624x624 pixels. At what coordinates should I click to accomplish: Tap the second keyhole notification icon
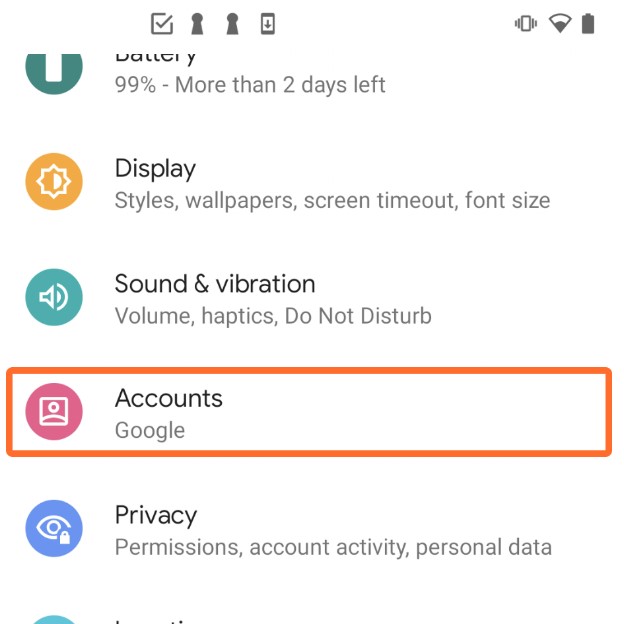pyautogui.click(x=232, y=24)
